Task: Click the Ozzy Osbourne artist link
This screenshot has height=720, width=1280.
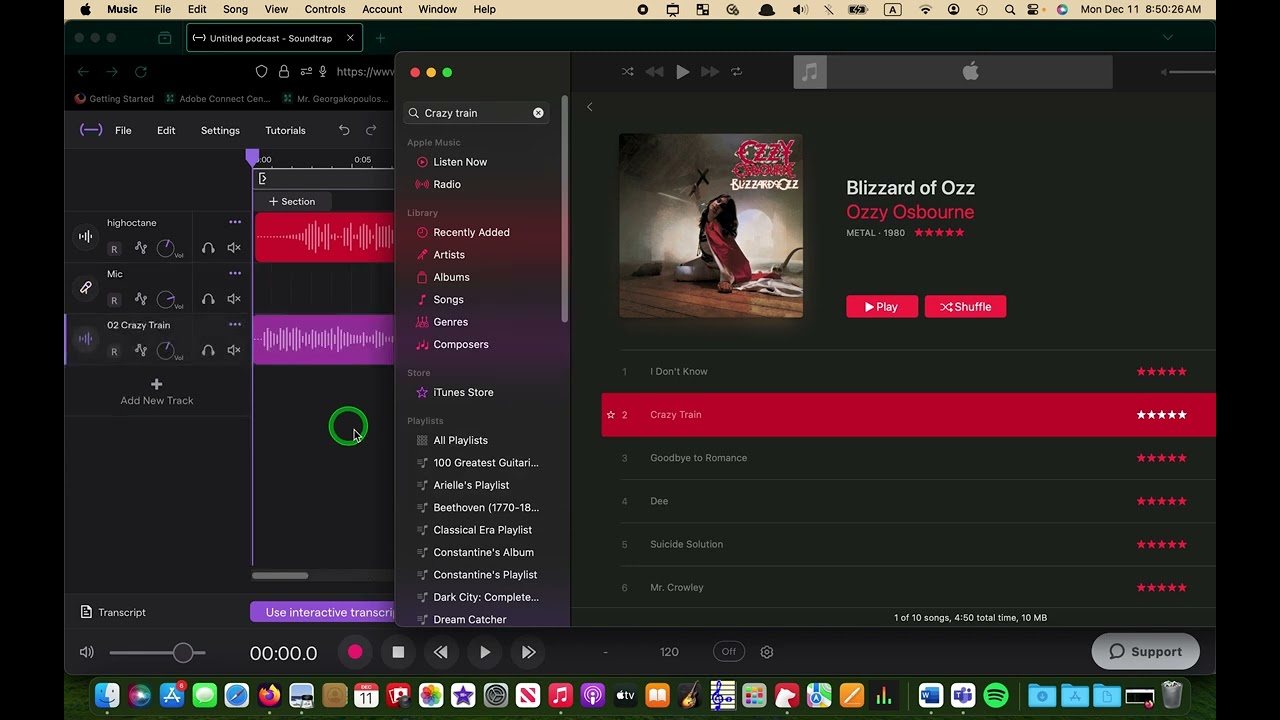Action: [x=910, y=212]
